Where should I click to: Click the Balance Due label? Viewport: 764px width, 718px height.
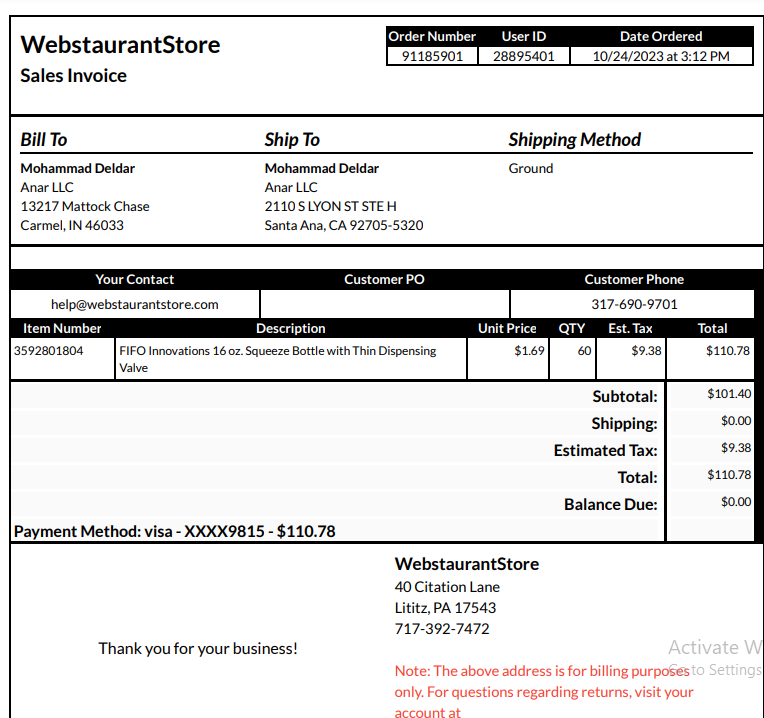click(611, 504)
